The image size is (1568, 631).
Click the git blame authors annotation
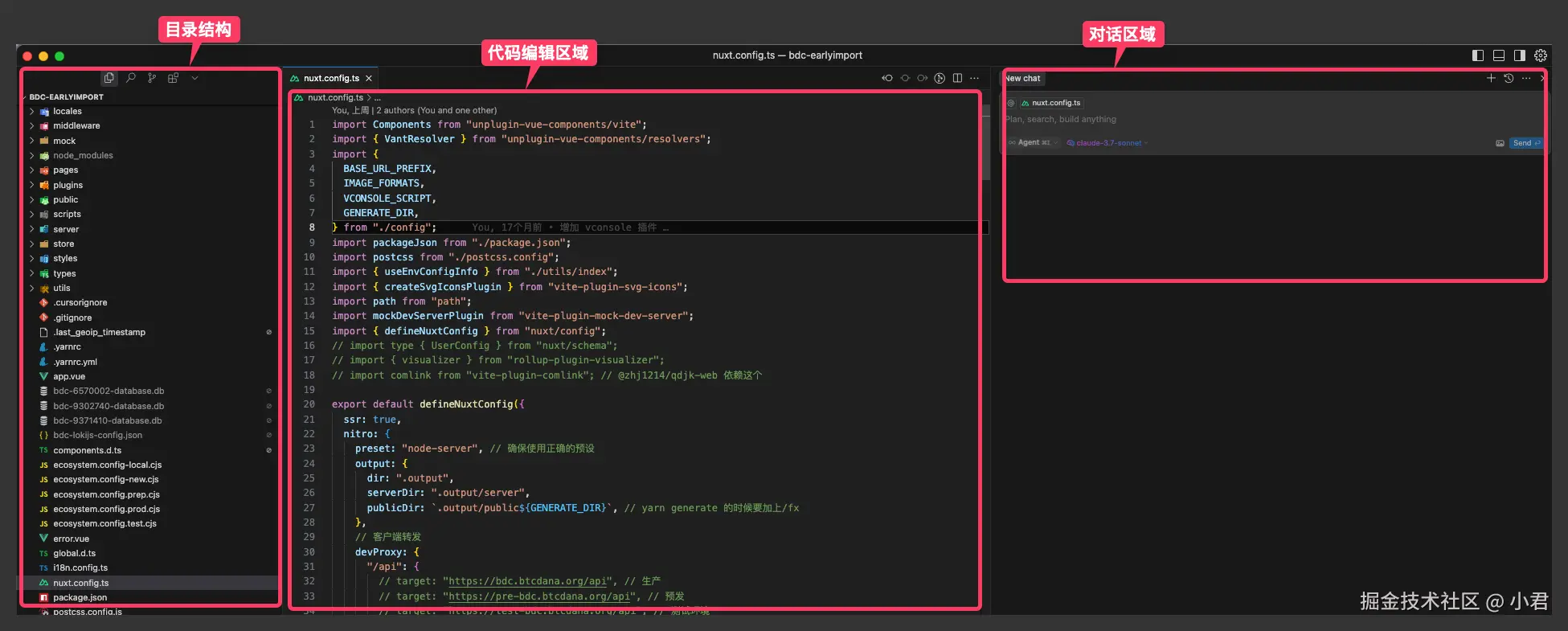(414, 110)
